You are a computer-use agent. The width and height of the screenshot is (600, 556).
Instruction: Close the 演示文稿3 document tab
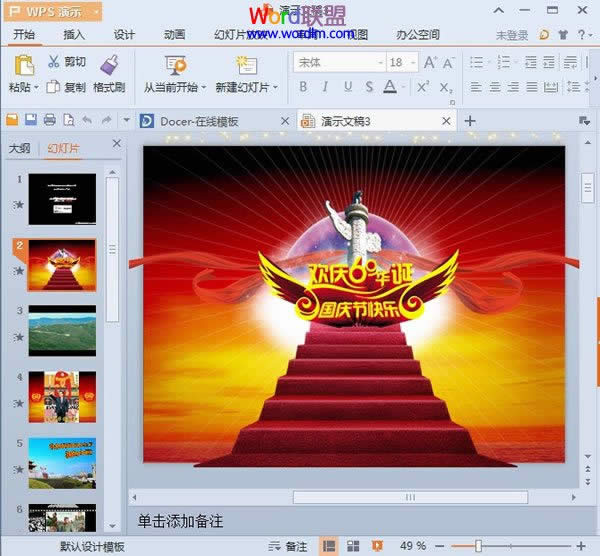click(446, 121)
